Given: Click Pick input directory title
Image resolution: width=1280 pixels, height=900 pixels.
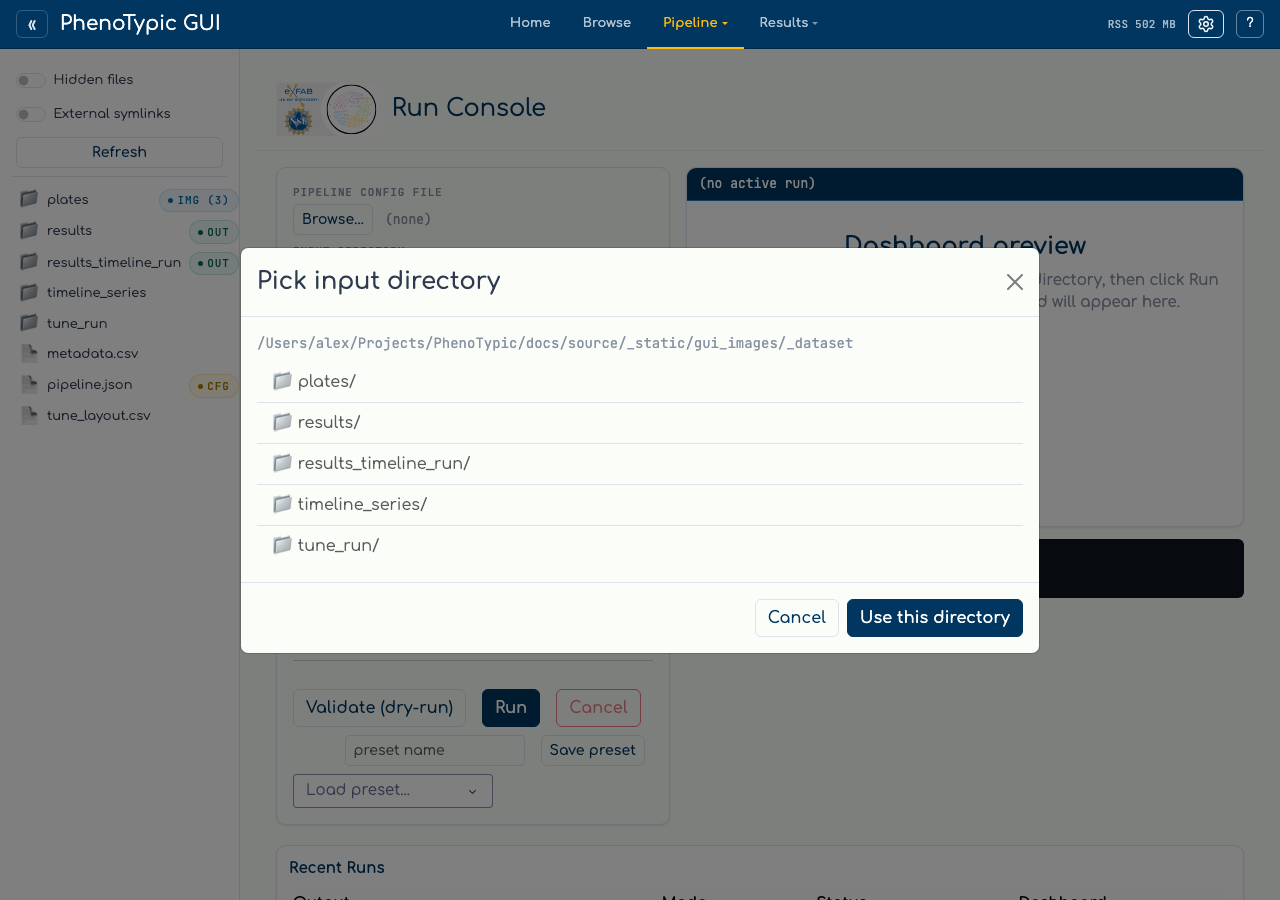Looking at the screenshot, I should tap(379, 281).
